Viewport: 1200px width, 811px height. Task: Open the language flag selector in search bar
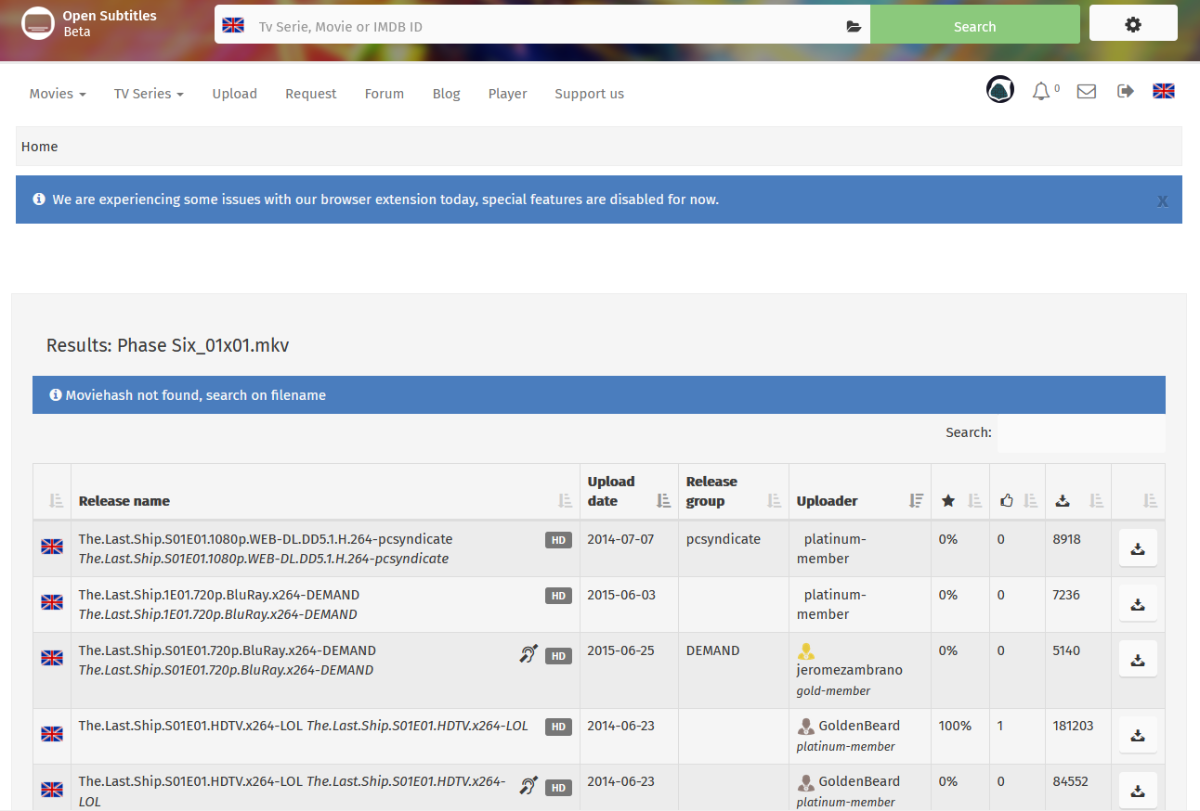(x=233, y=25)
